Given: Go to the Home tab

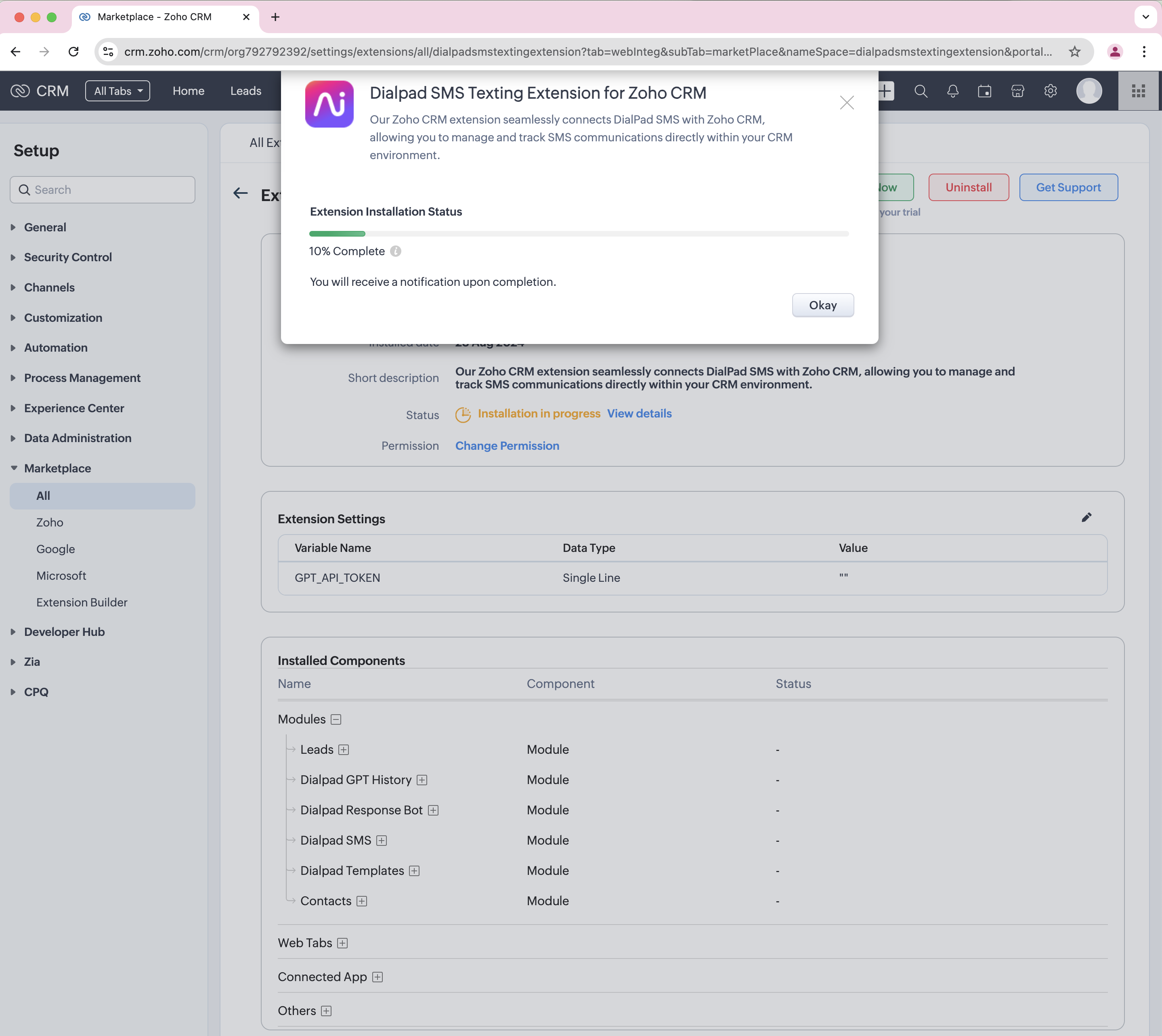Looking at the screenshot, I should point(189,91).
